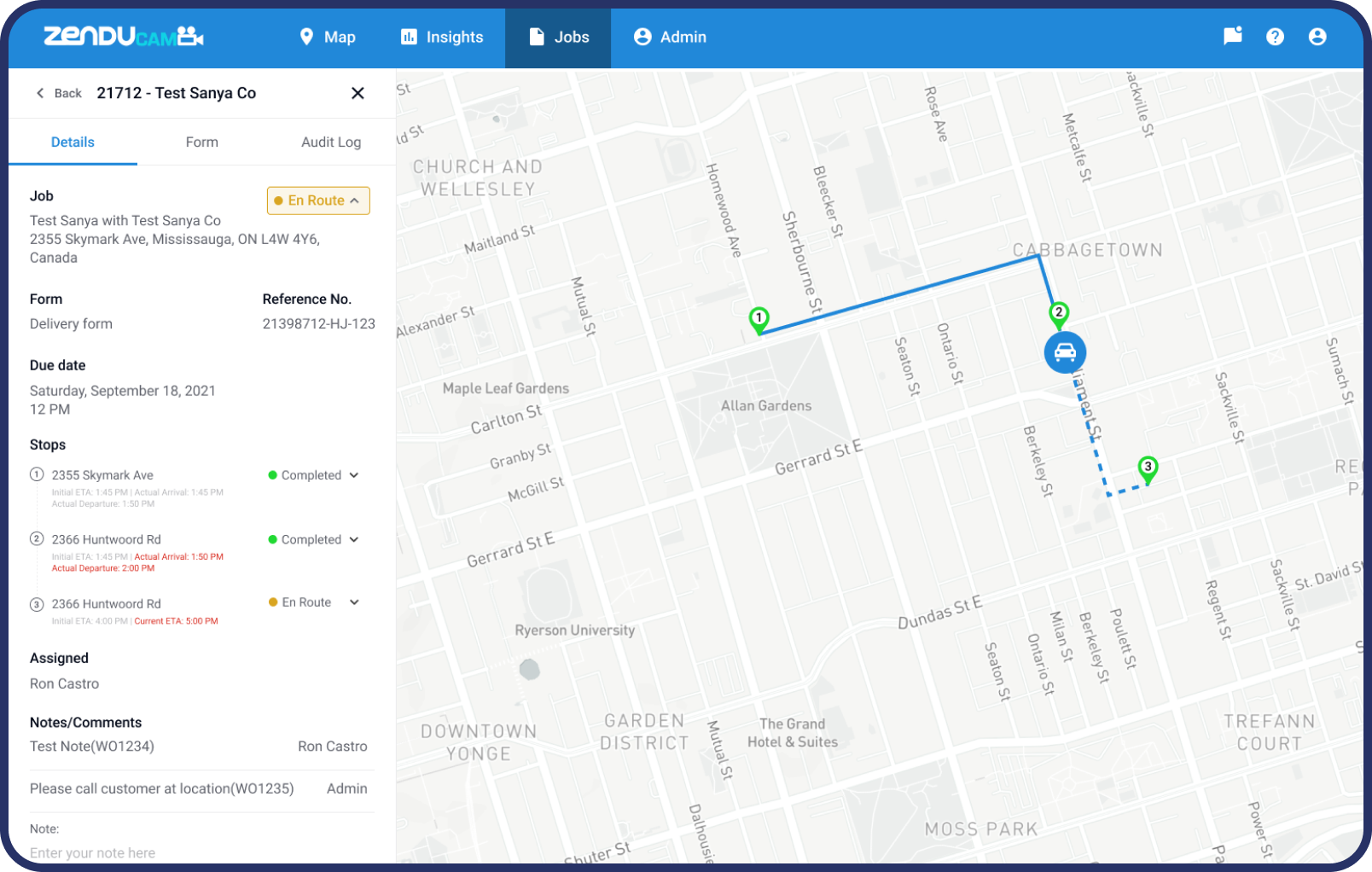Viewport: 1372px width, 872px height.
Task: Expand the Completed status for 2355 Skymark Ave
Action: (x=352, y=475)
